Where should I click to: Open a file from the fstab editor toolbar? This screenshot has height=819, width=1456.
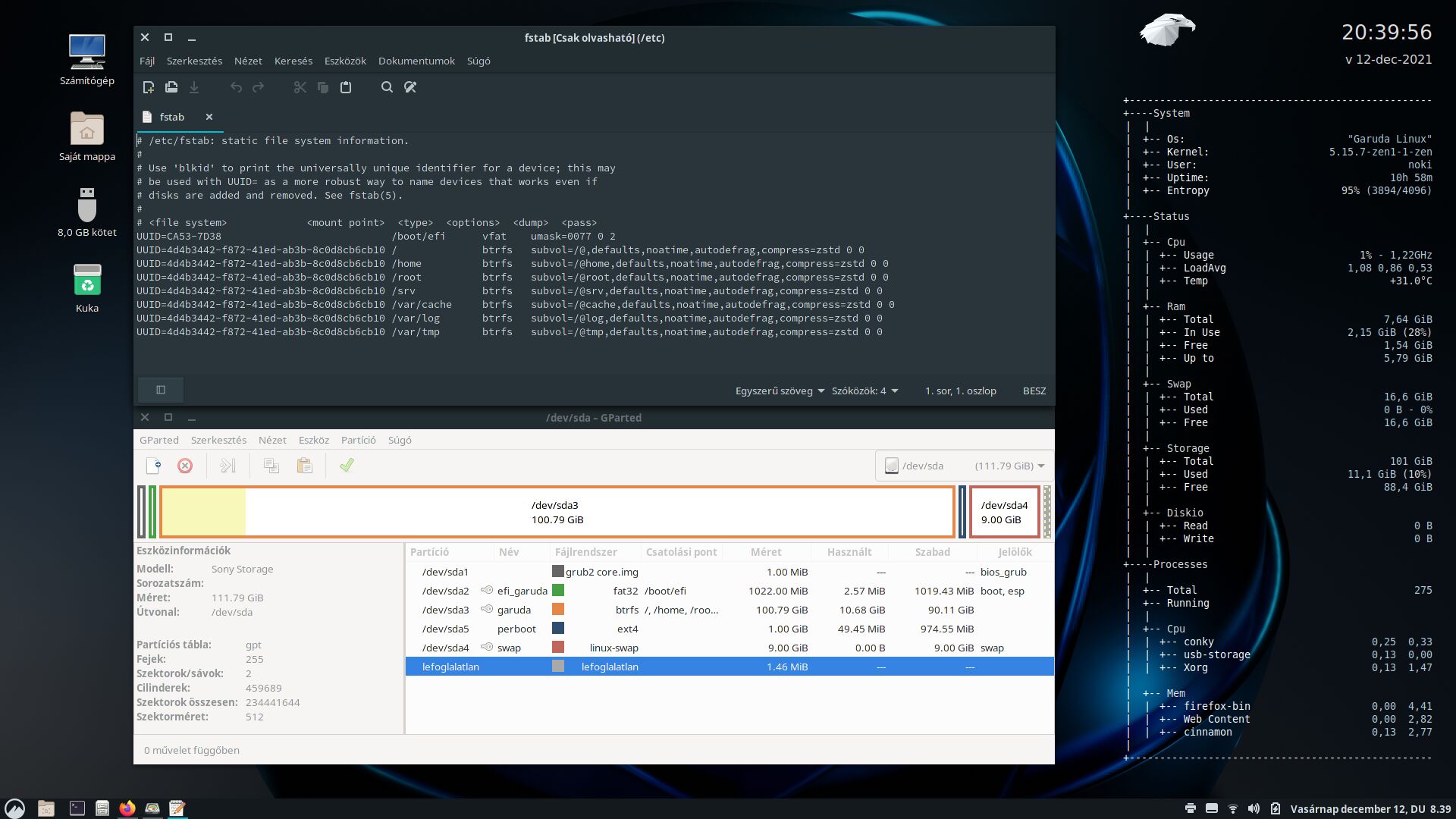(171, 87)
